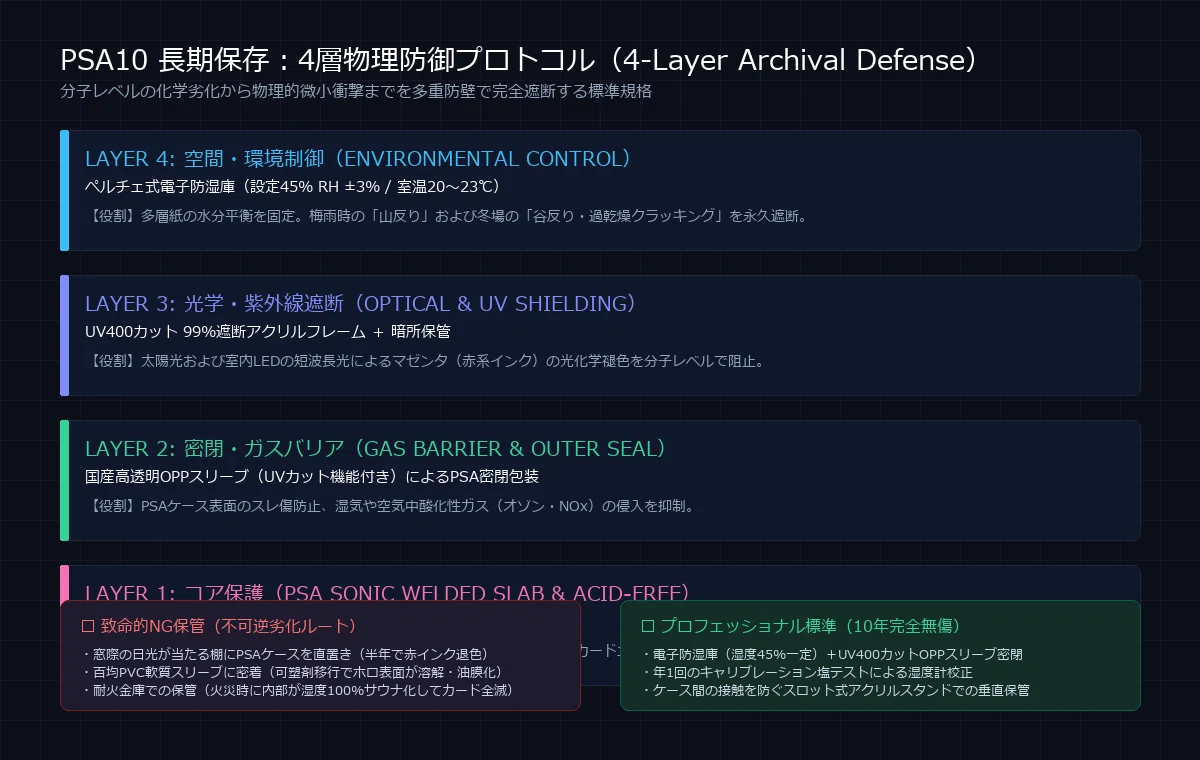Screen dimensions: 1200x760
Task: Select the bullet '電子防湿庫（湿度45%一定）＋UV400カットOPPスリーブ密閉'
Action: (x=832, y=654)
